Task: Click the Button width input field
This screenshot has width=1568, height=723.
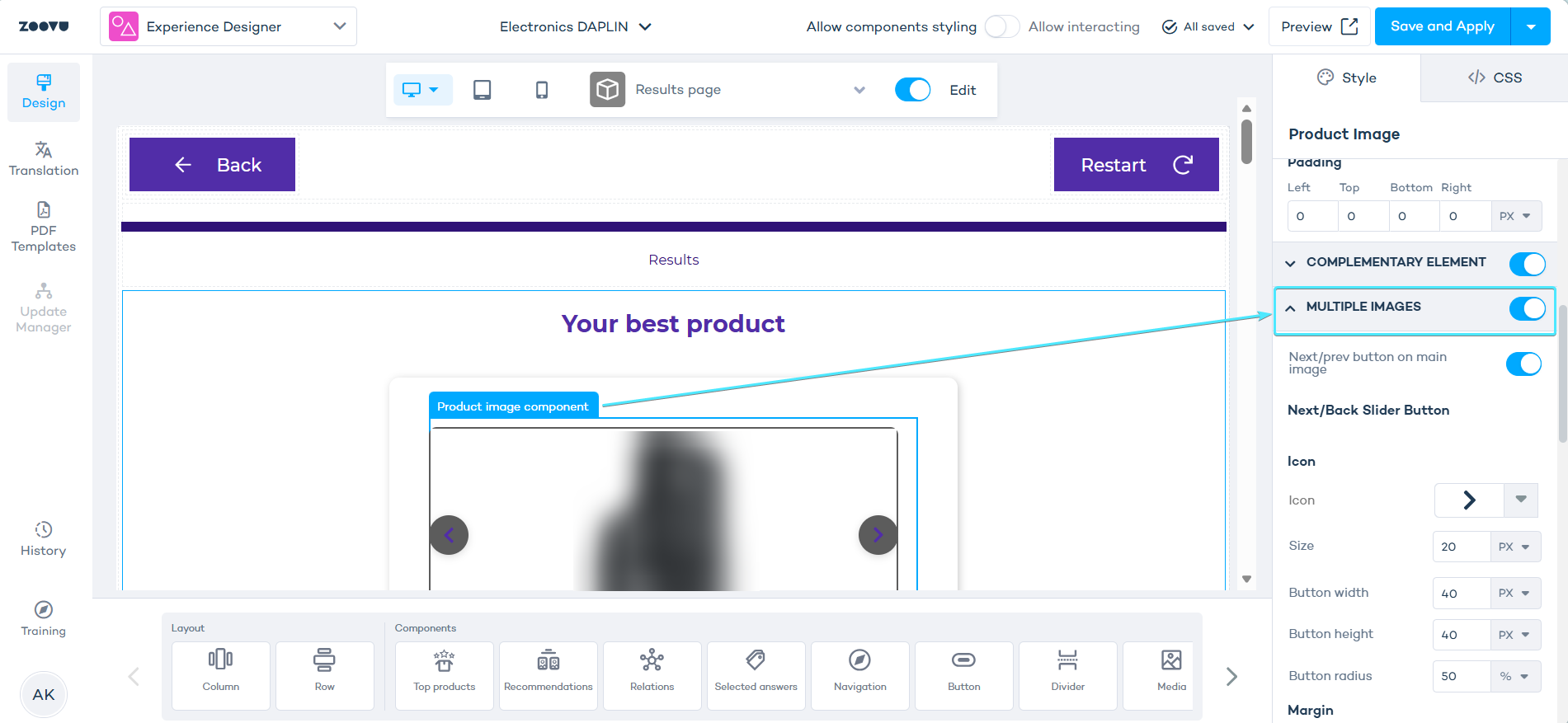Action: [1461, 593]
